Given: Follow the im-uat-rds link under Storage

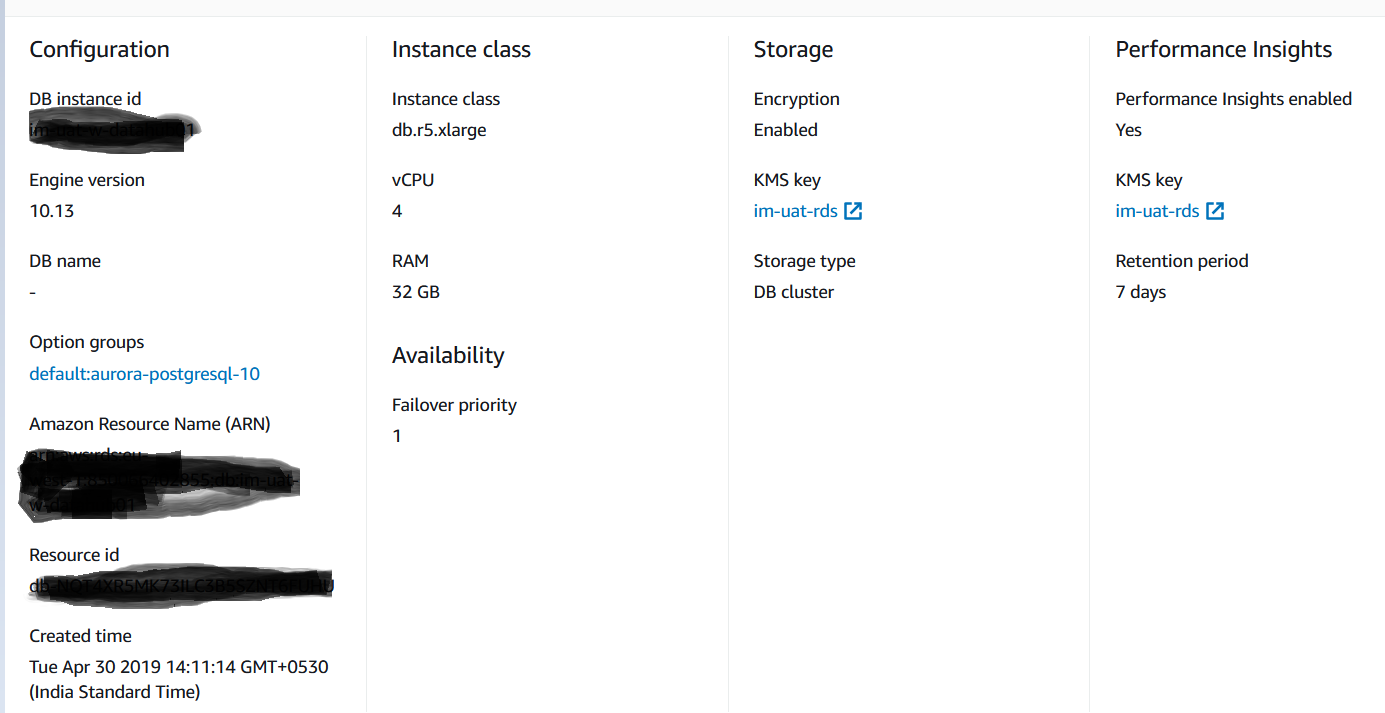Looking at the screenshot, I should (795, 211).
